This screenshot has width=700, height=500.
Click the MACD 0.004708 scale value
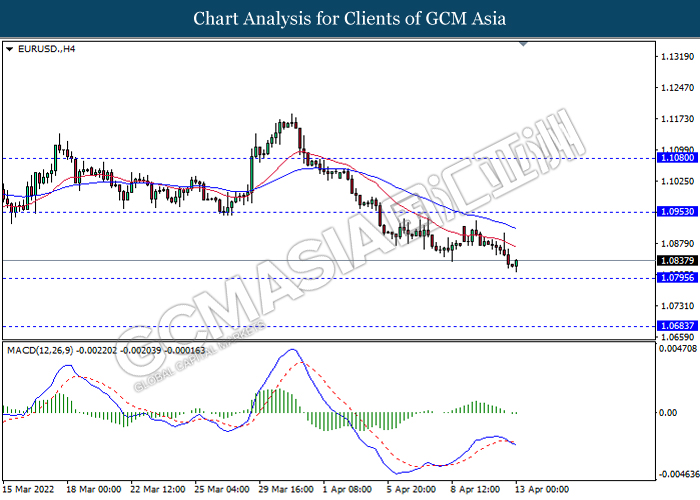[678, 348]
